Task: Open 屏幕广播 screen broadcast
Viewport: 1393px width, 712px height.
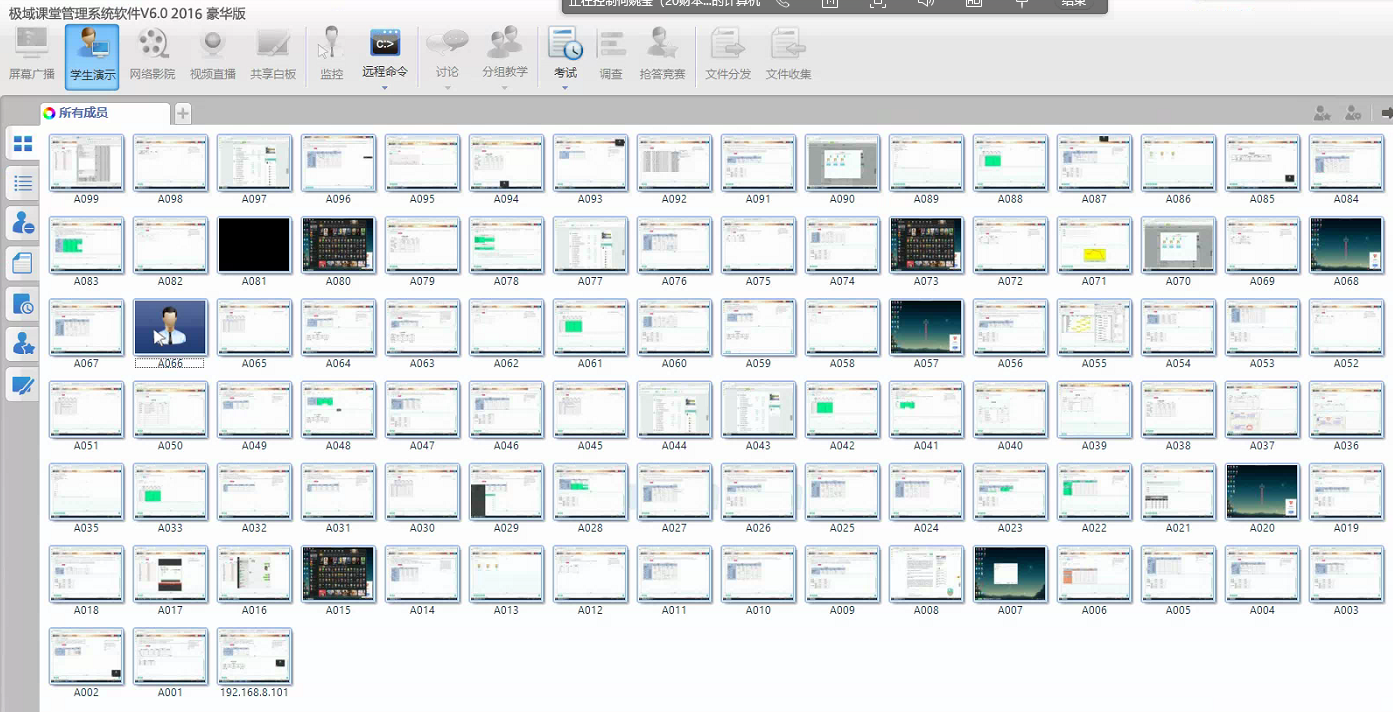Action: tap(32, 56)
